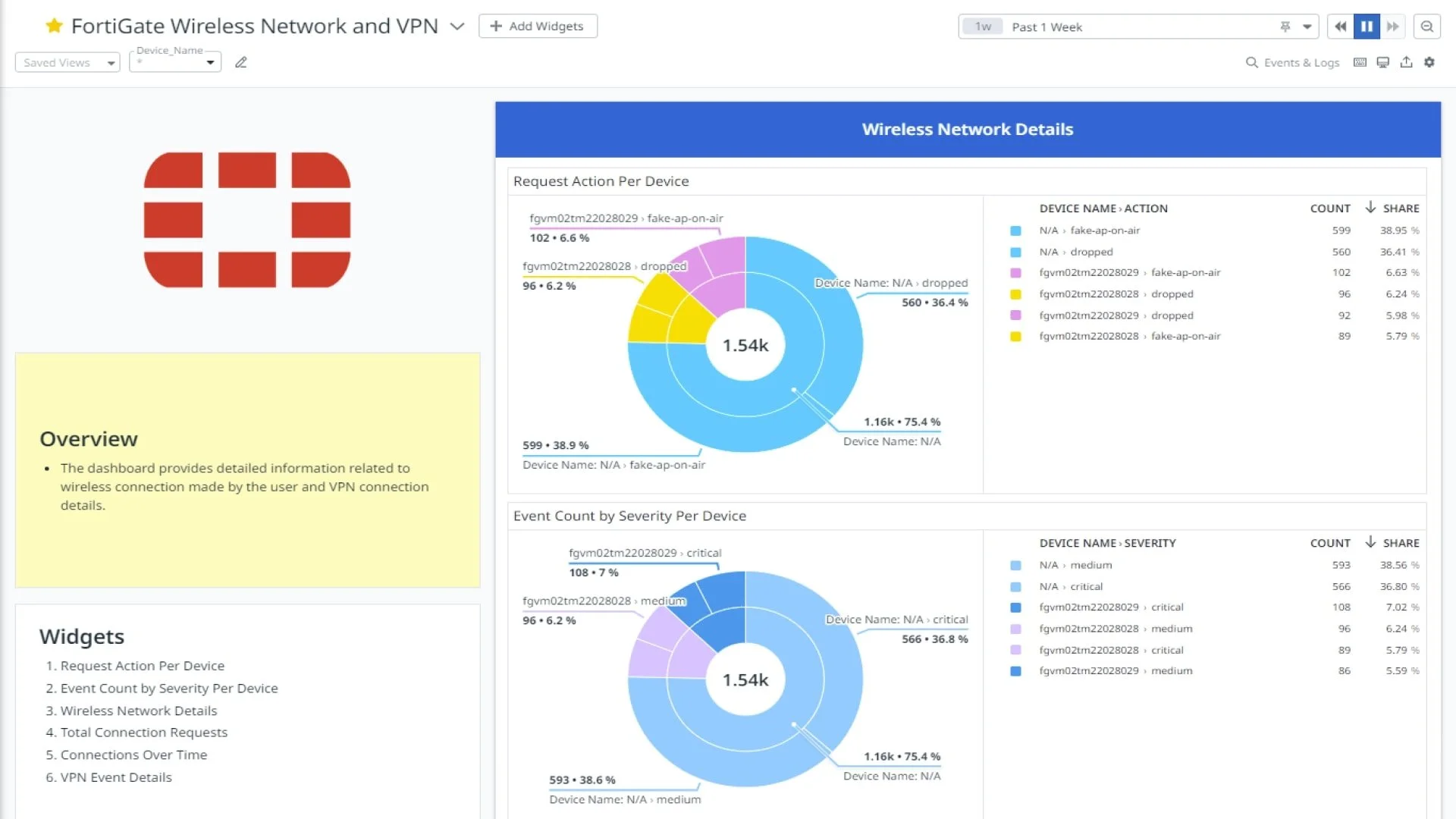Click the Add Widgets button

[x=538, y=26]
